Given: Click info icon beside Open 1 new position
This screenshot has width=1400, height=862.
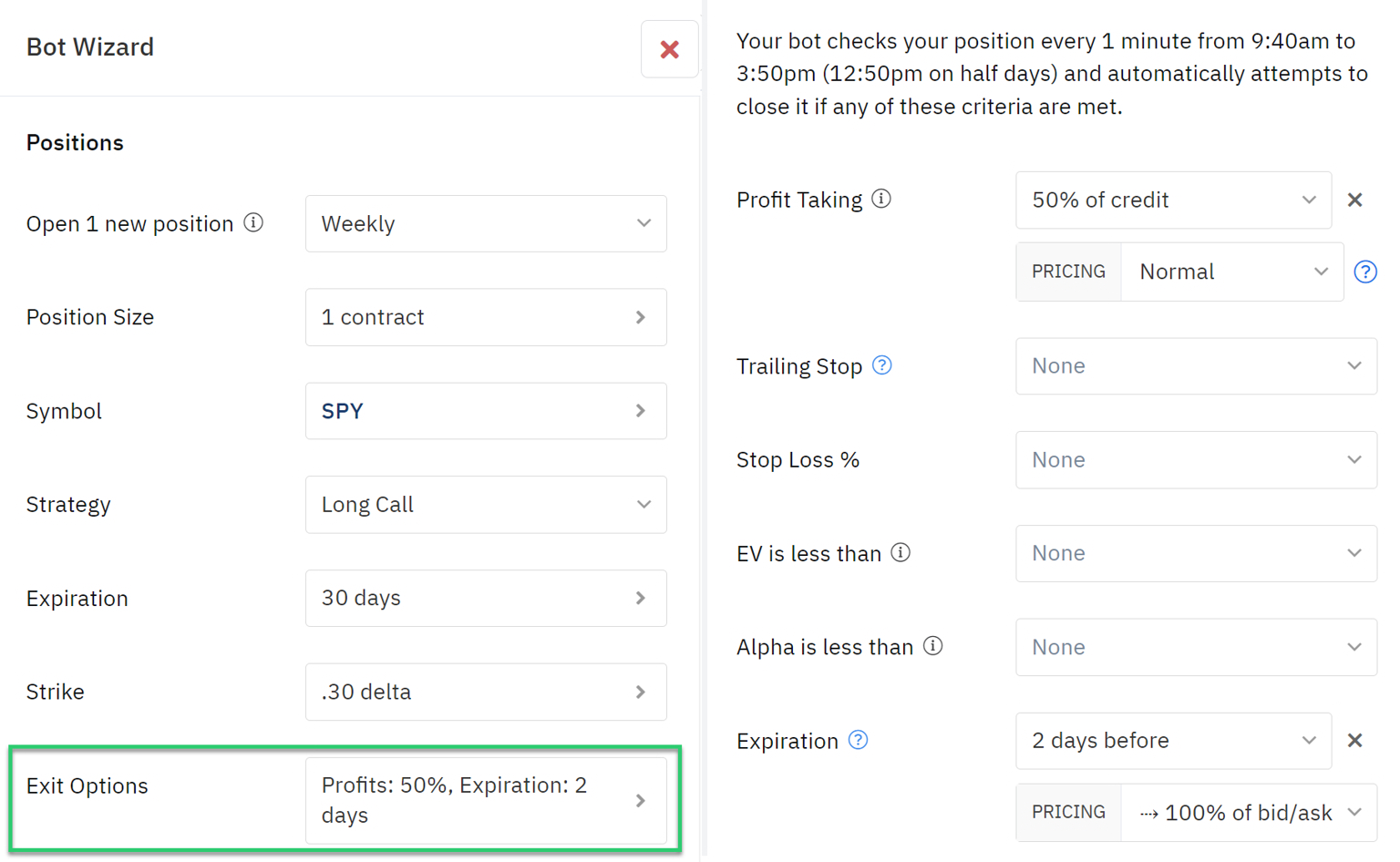Looking at the screenshot, I should (x=254, y=223).
